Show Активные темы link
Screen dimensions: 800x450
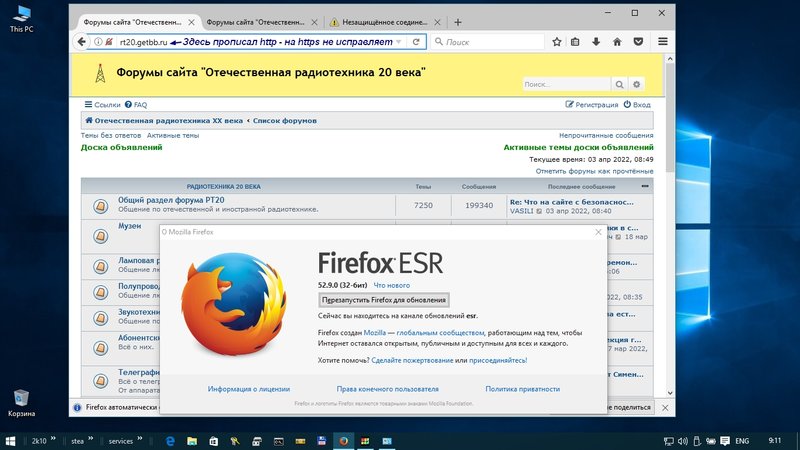[173, 136]
